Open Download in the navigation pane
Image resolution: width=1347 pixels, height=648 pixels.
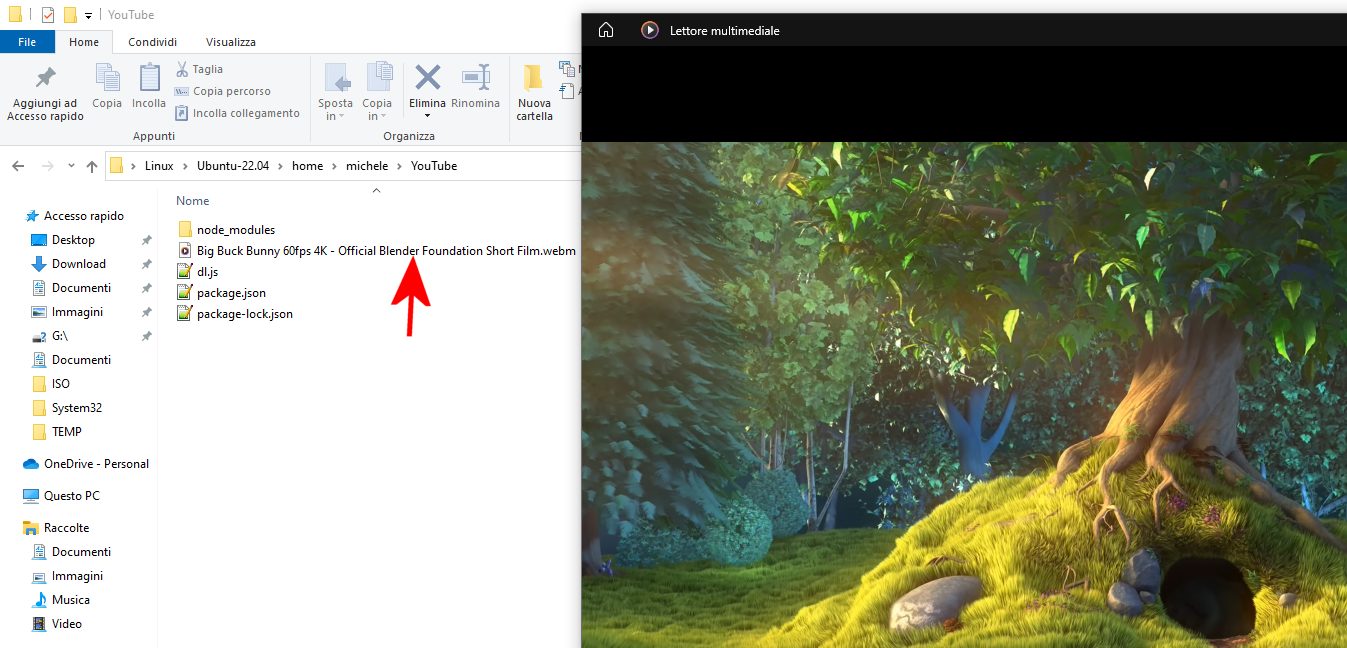pos(78,264)
